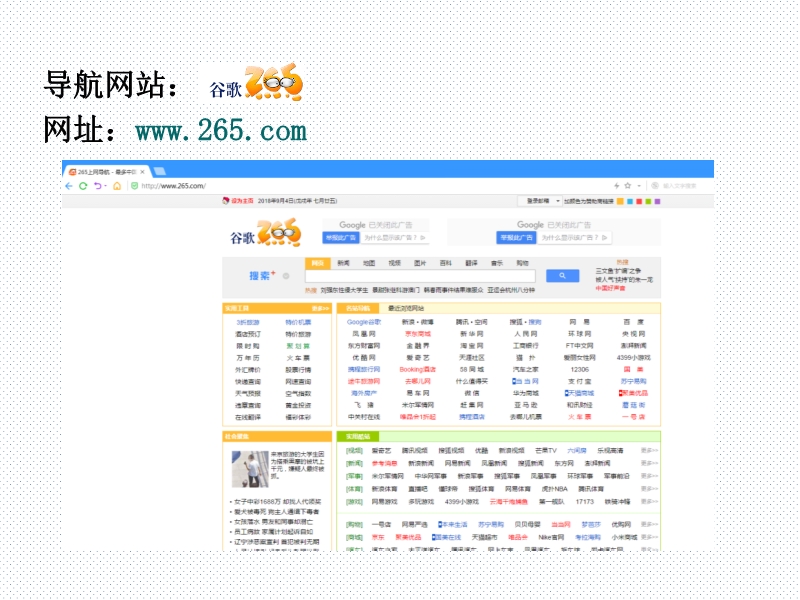The image size is (800, 600).
Task: Click the undo arrow dropdown in toolbar
Action: tap(100, 186)
